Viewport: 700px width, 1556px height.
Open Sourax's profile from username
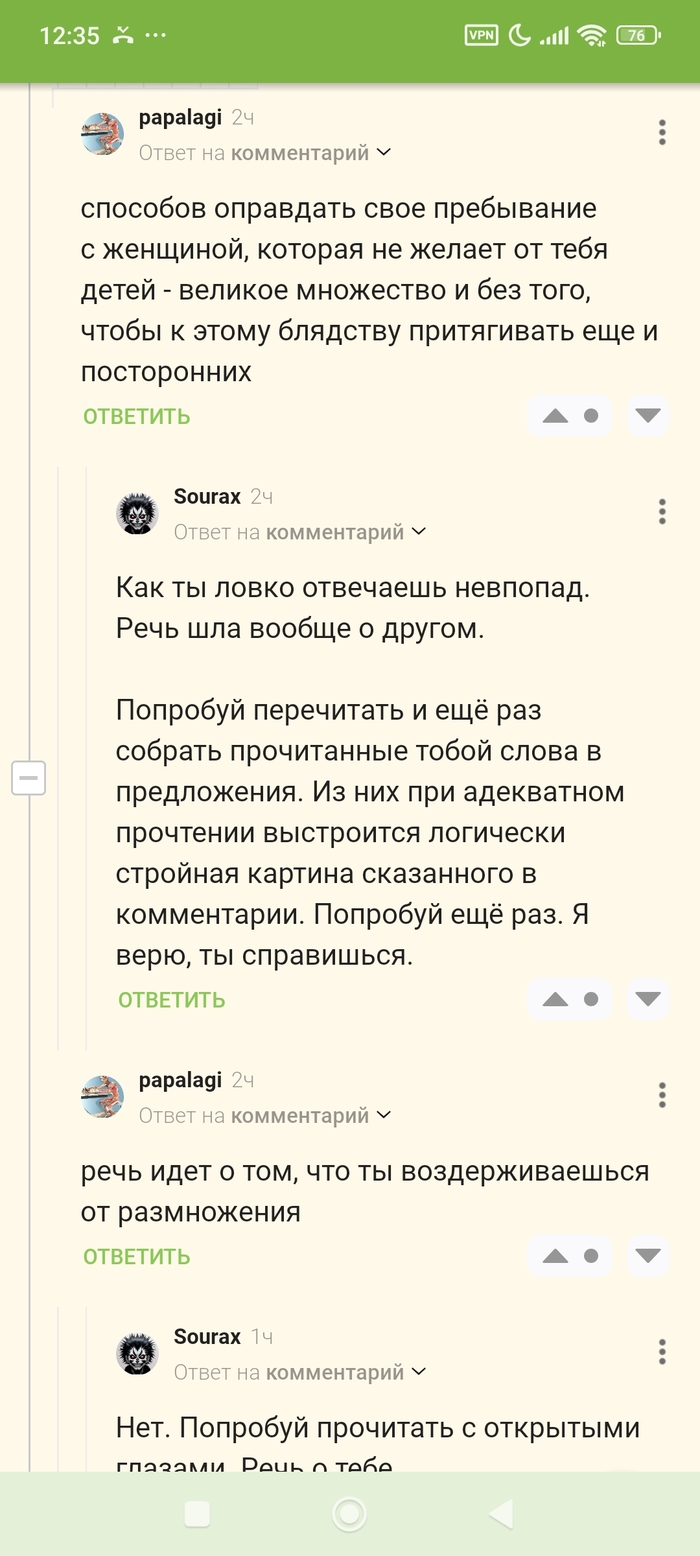click(207, 496)
